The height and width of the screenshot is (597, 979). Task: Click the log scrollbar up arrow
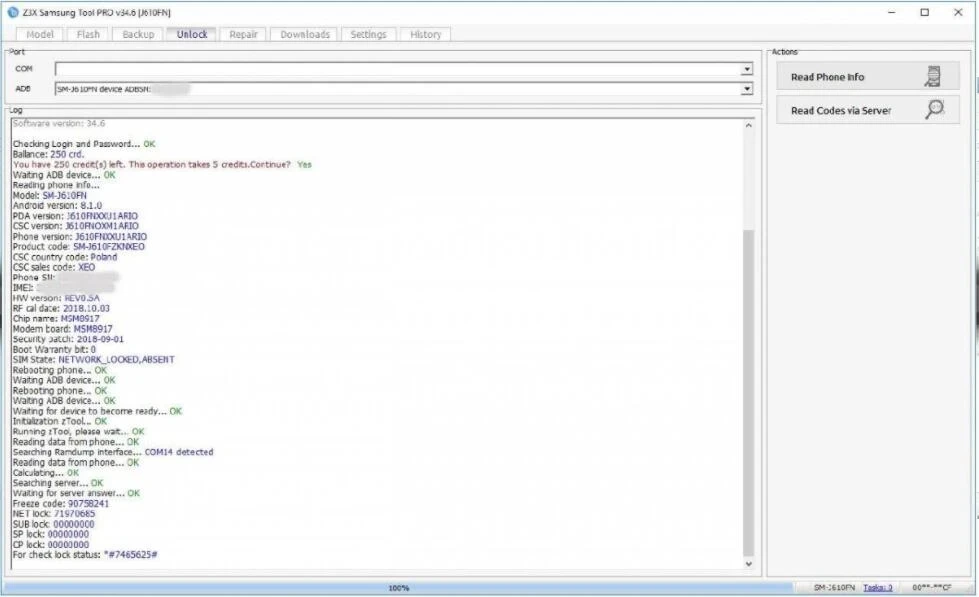tap(749, 126)
